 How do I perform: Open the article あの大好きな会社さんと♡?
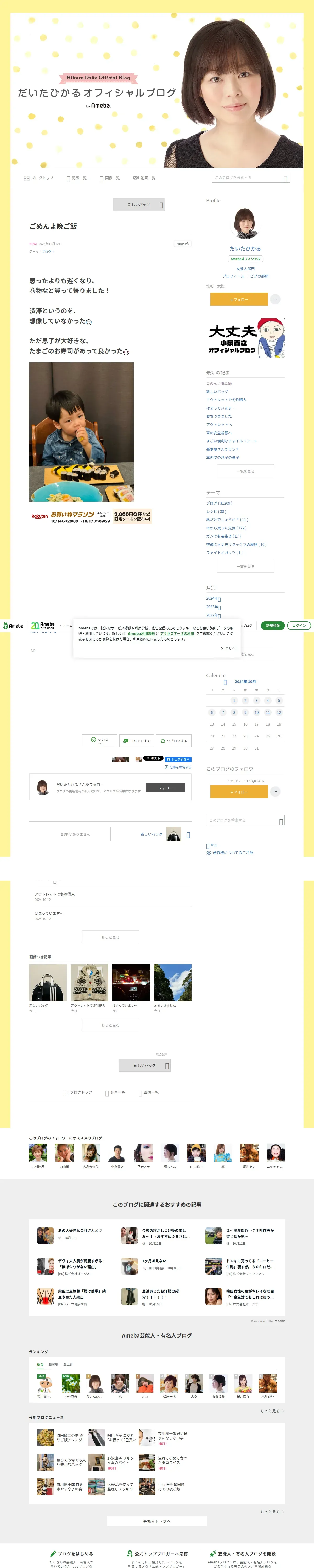[80, 1230]
